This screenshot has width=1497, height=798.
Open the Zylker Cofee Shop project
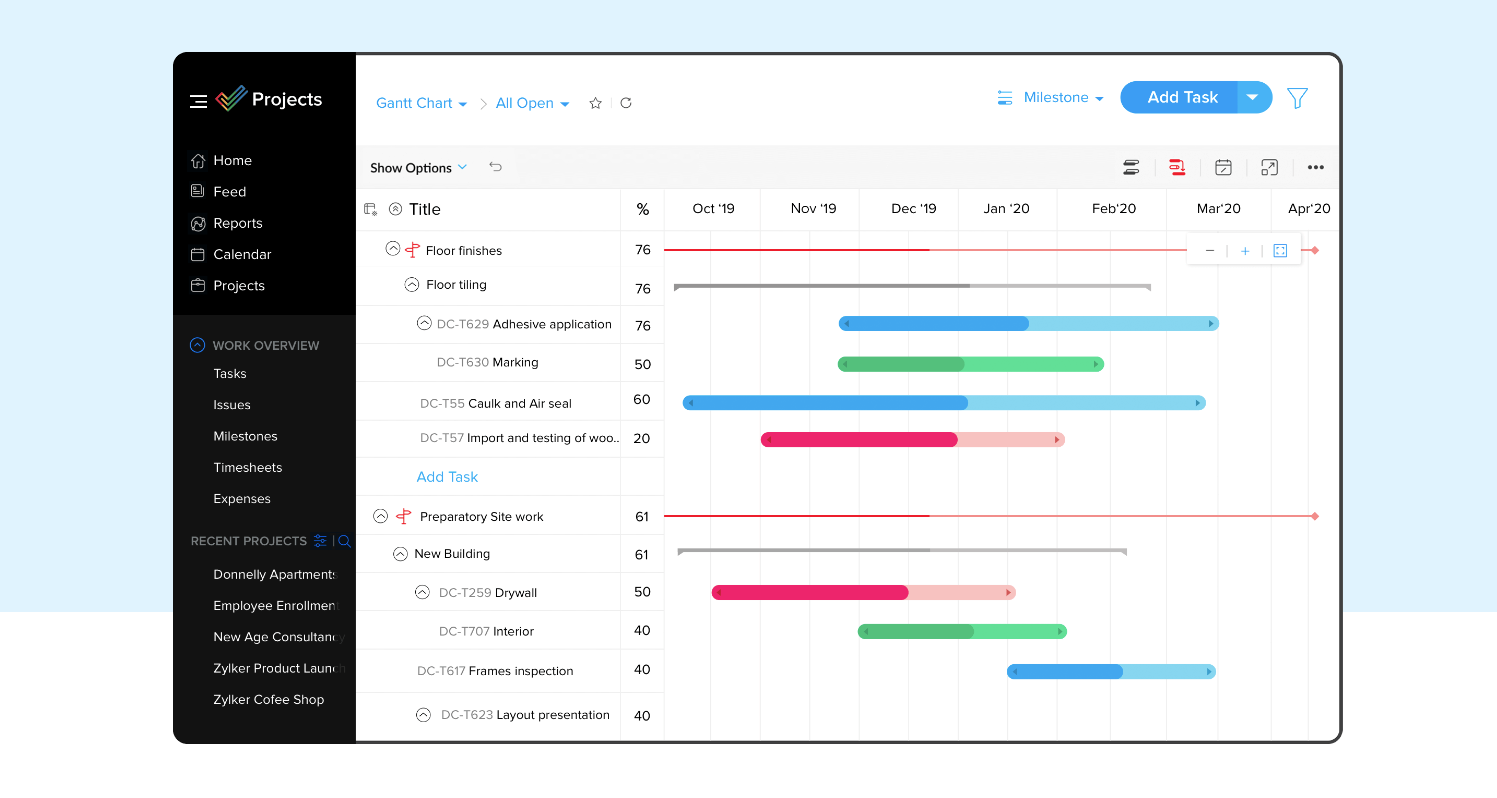tap(269, 699)
